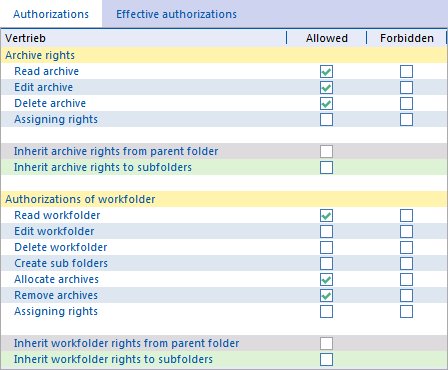Click the Allowed column header

click(x=327, y=38)
